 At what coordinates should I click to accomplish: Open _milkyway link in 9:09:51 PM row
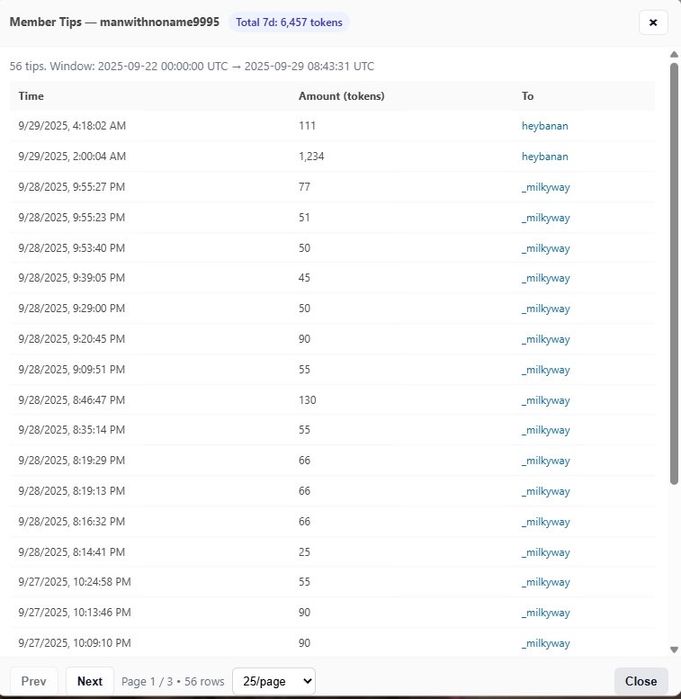pyautogui.click(x=546, y=370)
